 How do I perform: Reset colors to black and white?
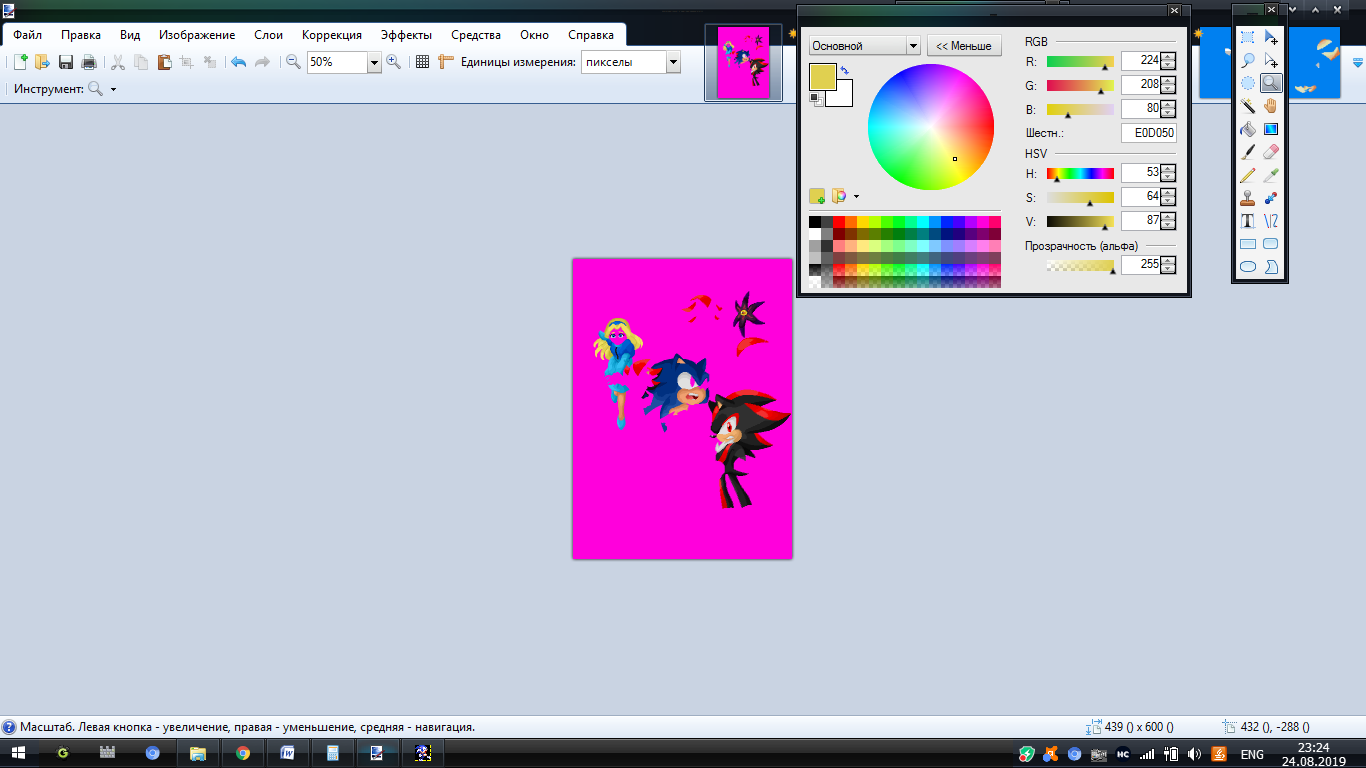(x=815, y=99)
